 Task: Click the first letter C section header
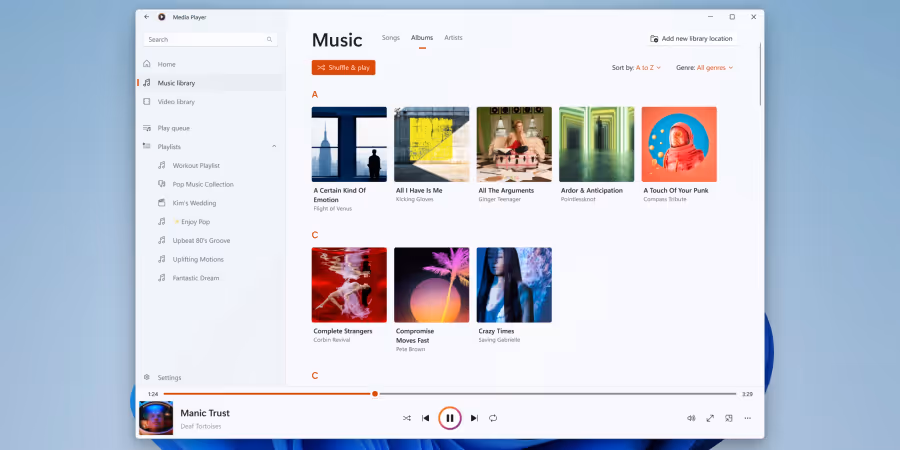tap(315, 235)
